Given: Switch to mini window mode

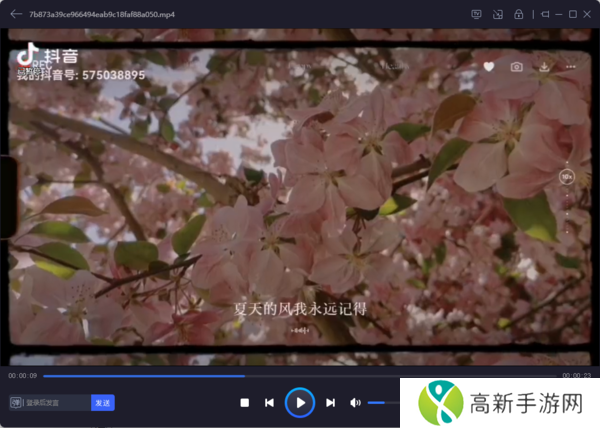Looking at the screenshot, I should [x=497, y=14].
